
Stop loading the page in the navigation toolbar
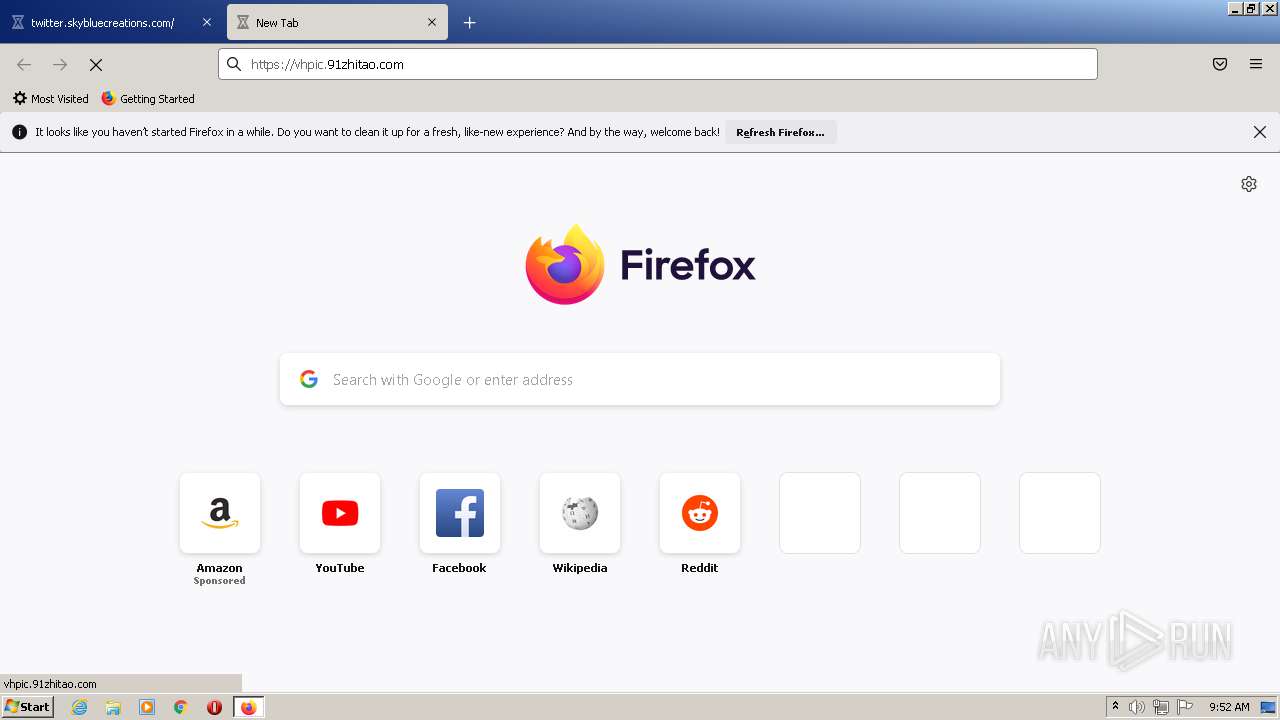(96, 64)
